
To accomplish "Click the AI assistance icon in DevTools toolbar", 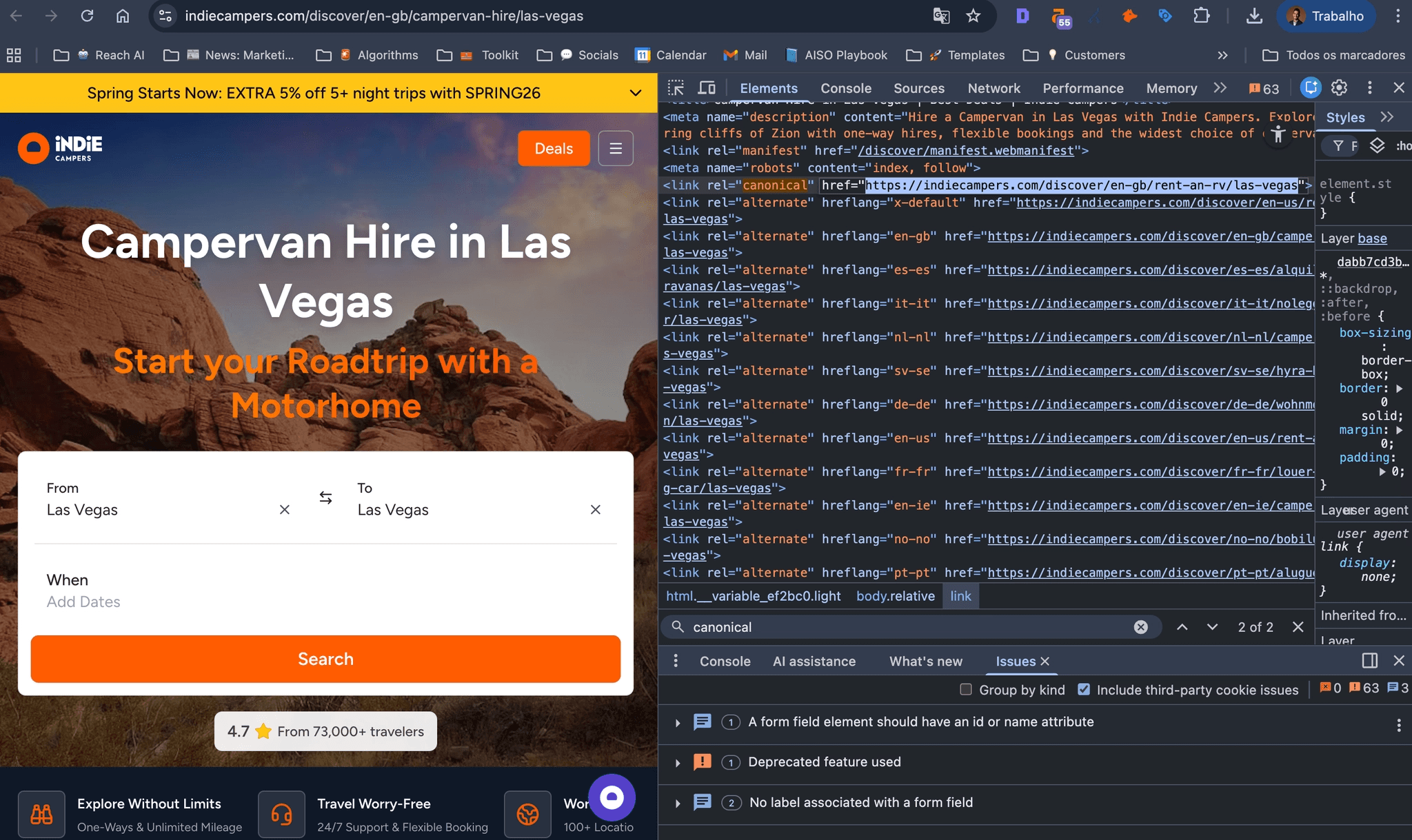I will click(1311, 88).
